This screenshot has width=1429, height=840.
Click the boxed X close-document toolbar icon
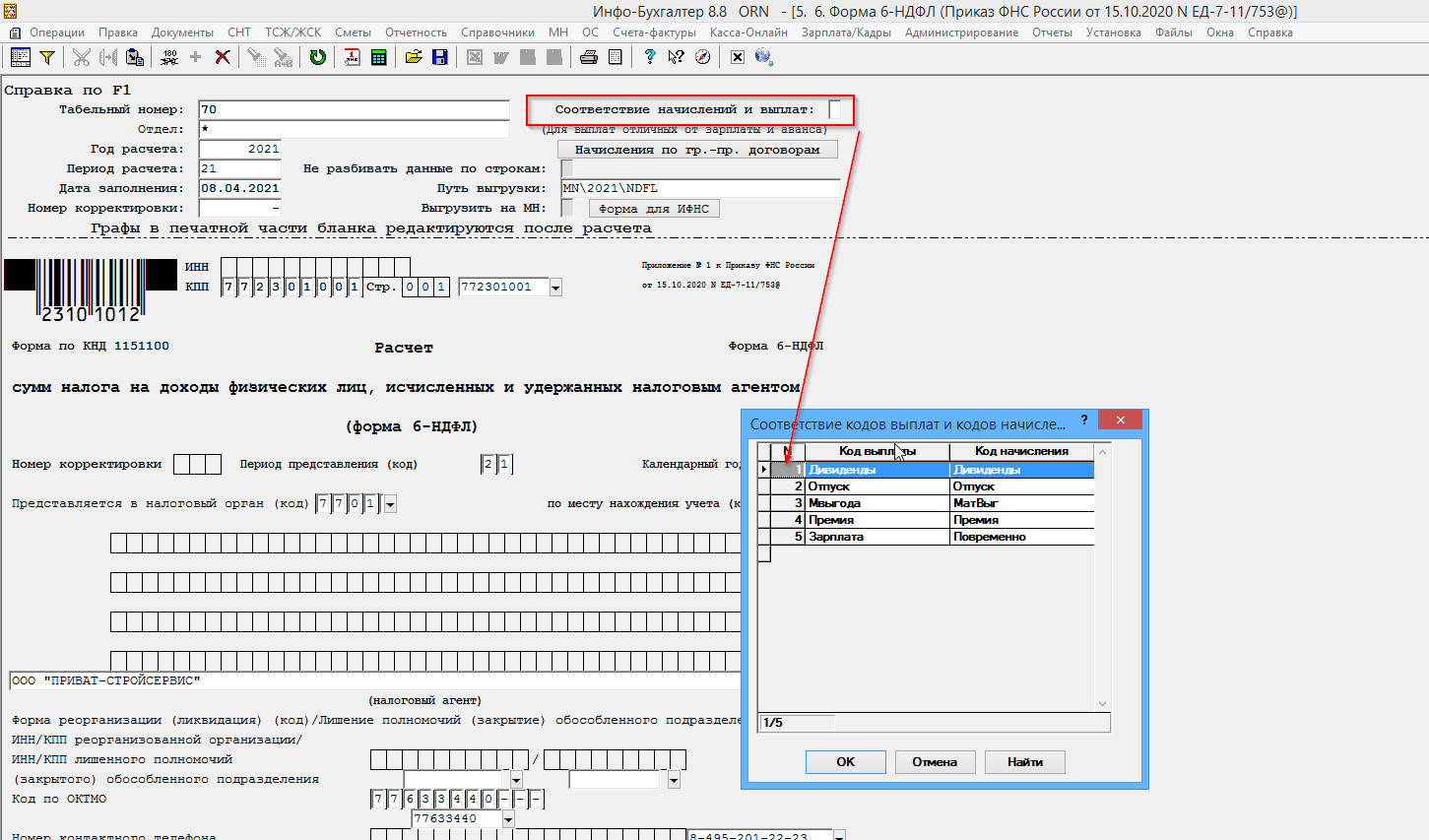click(x=737, y=57)
